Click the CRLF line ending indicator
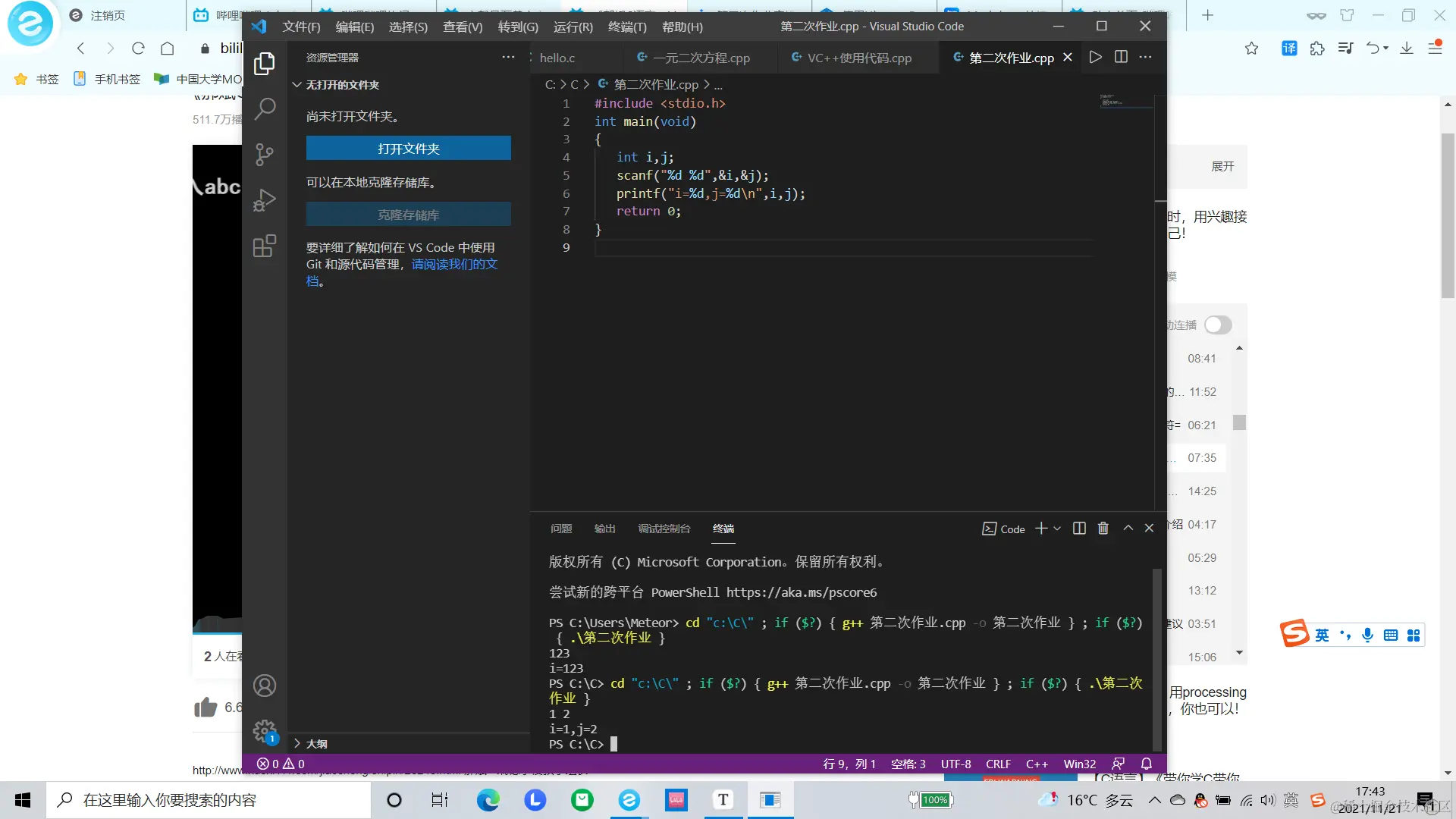 click(998, 764)
